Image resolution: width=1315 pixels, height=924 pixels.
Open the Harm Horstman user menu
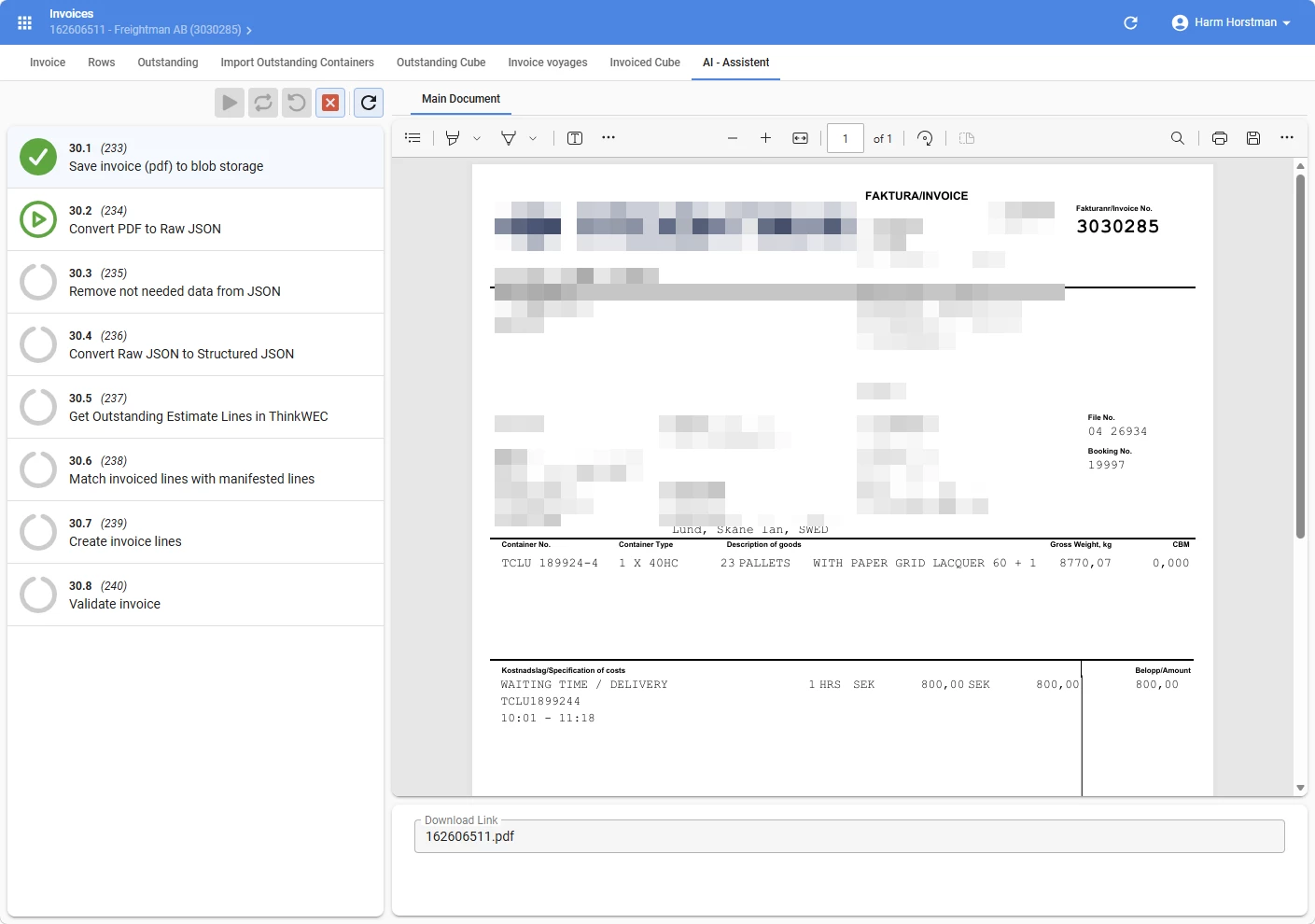[x=1231, y=22]
